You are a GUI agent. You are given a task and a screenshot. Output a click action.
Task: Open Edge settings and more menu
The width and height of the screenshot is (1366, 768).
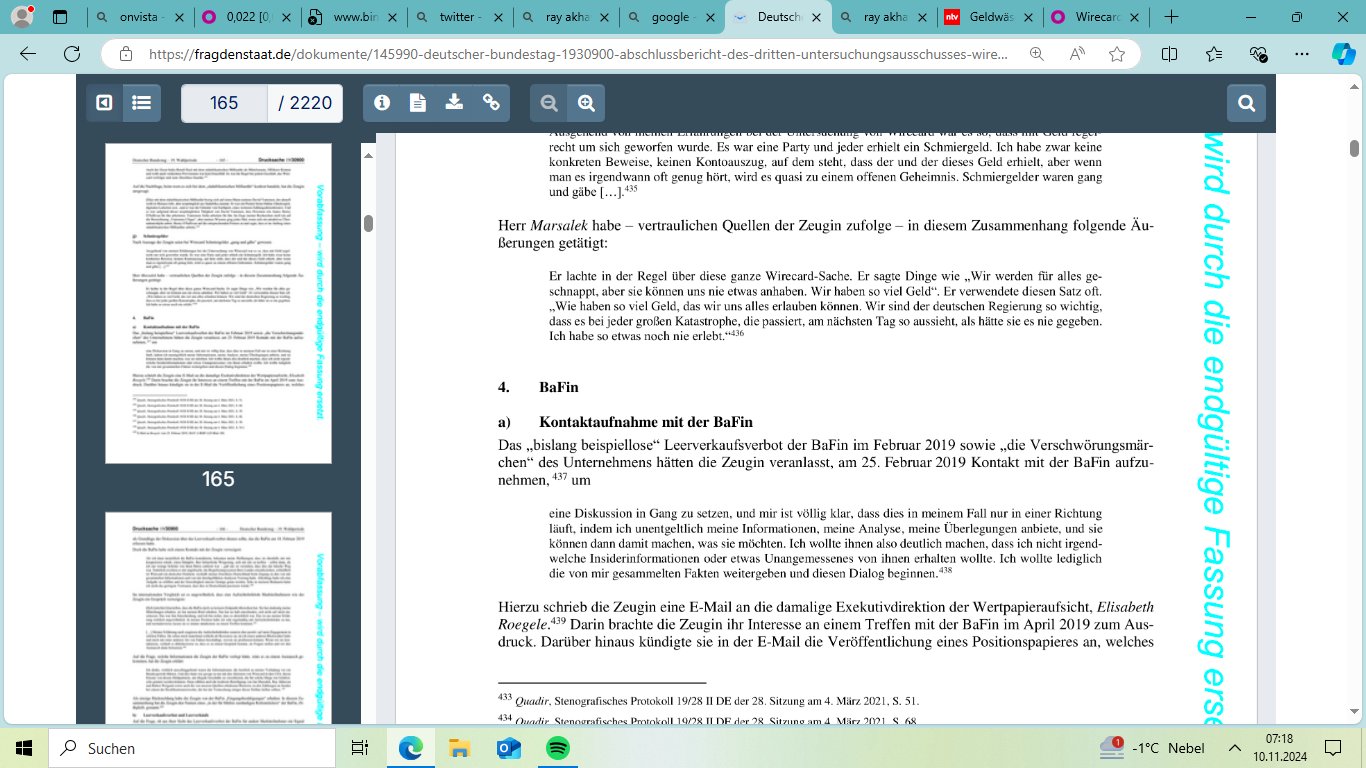[1300, 54]
